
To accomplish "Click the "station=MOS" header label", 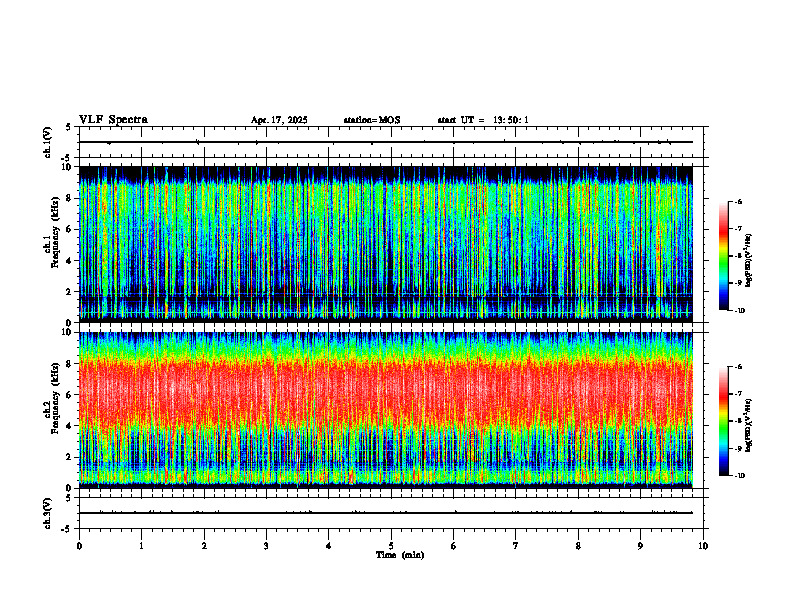I will pyautogui.click(x=372, y=120).
